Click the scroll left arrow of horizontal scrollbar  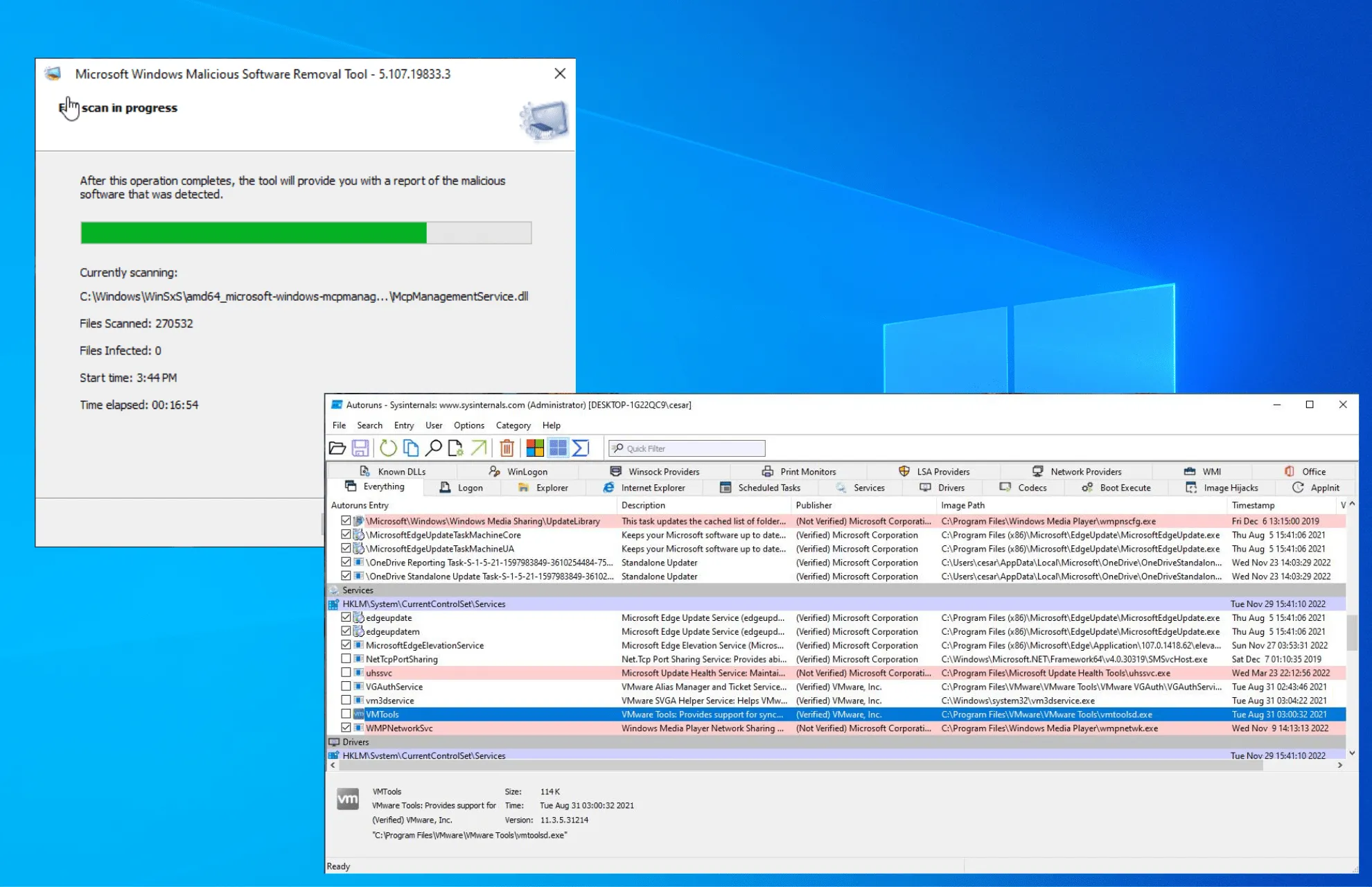pos(333,765)
